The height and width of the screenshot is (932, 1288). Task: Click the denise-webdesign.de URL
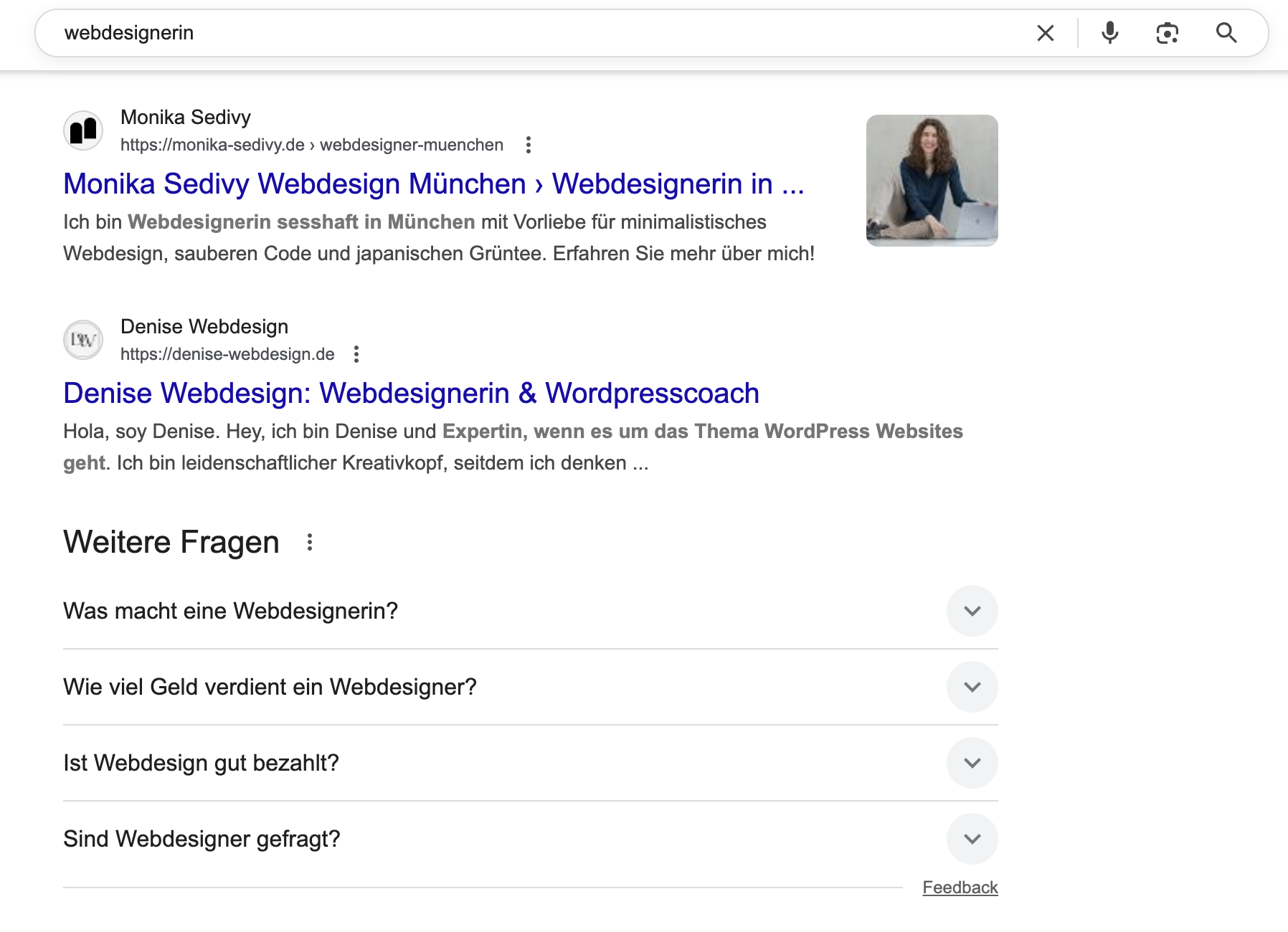pos(227,354)
